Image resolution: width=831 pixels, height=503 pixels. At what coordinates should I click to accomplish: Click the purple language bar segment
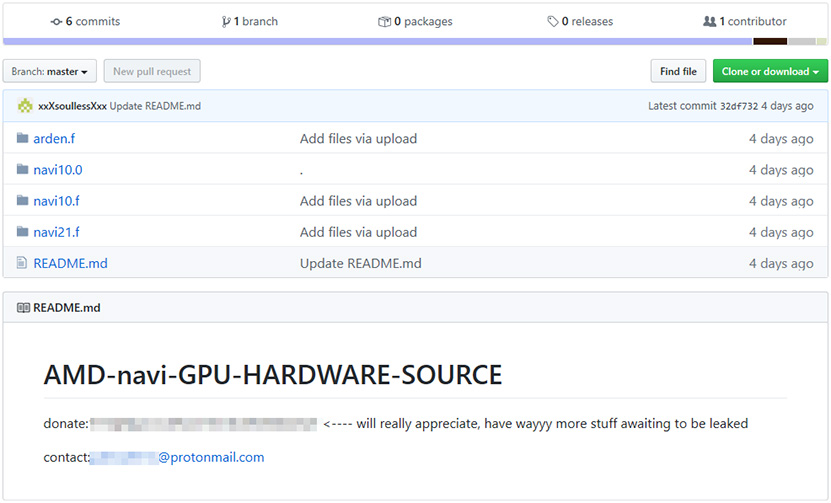point(378,41)
